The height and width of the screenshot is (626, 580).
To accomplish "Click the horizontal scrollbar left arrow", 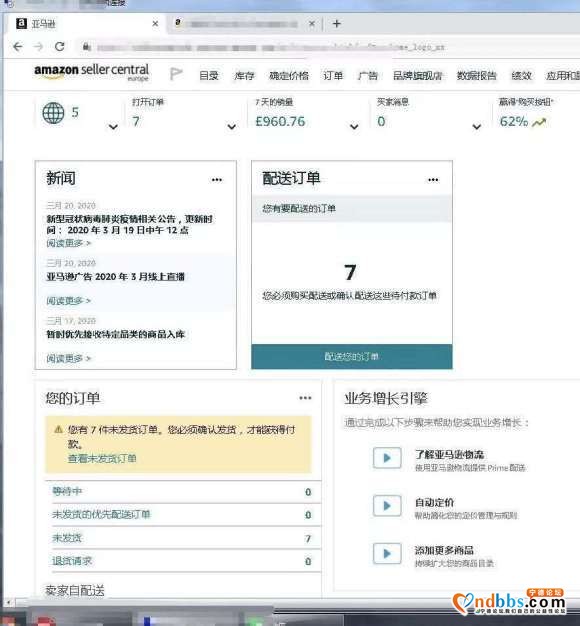I will tap(7, 602).
